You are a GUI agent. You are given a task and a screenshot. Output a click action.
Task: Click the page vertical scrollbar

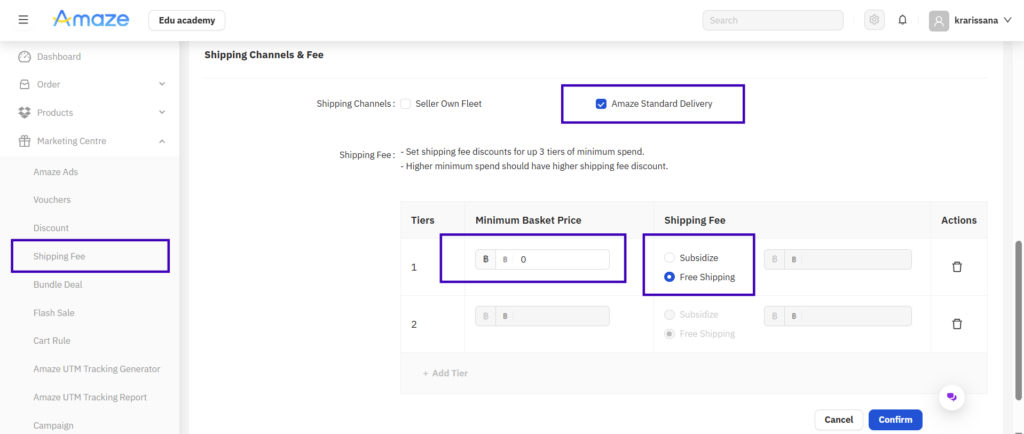click(x=1017, y=320)
